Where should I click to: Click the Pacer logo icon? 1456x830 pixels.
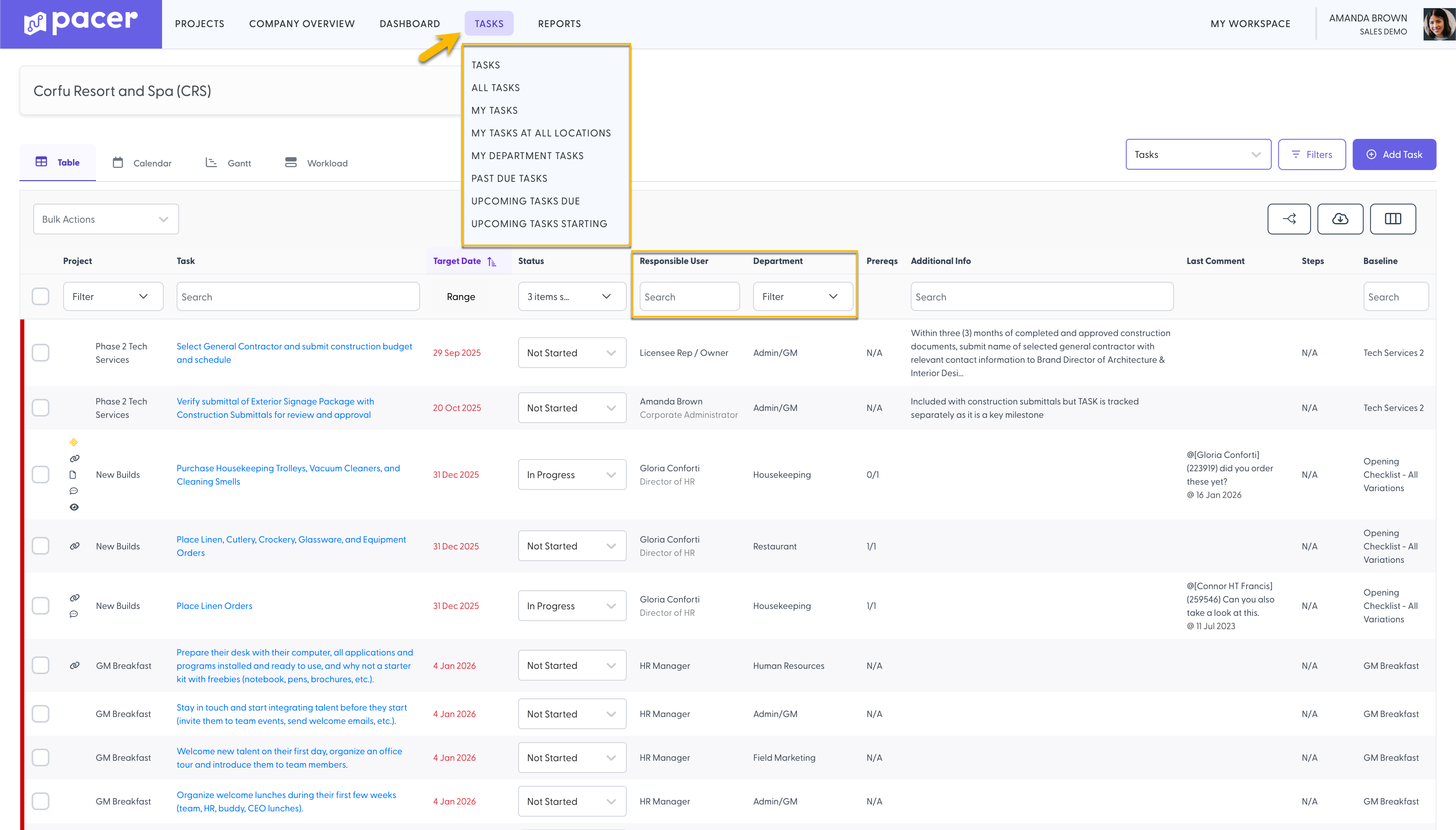pyautogui.click(x=35, y=23)
